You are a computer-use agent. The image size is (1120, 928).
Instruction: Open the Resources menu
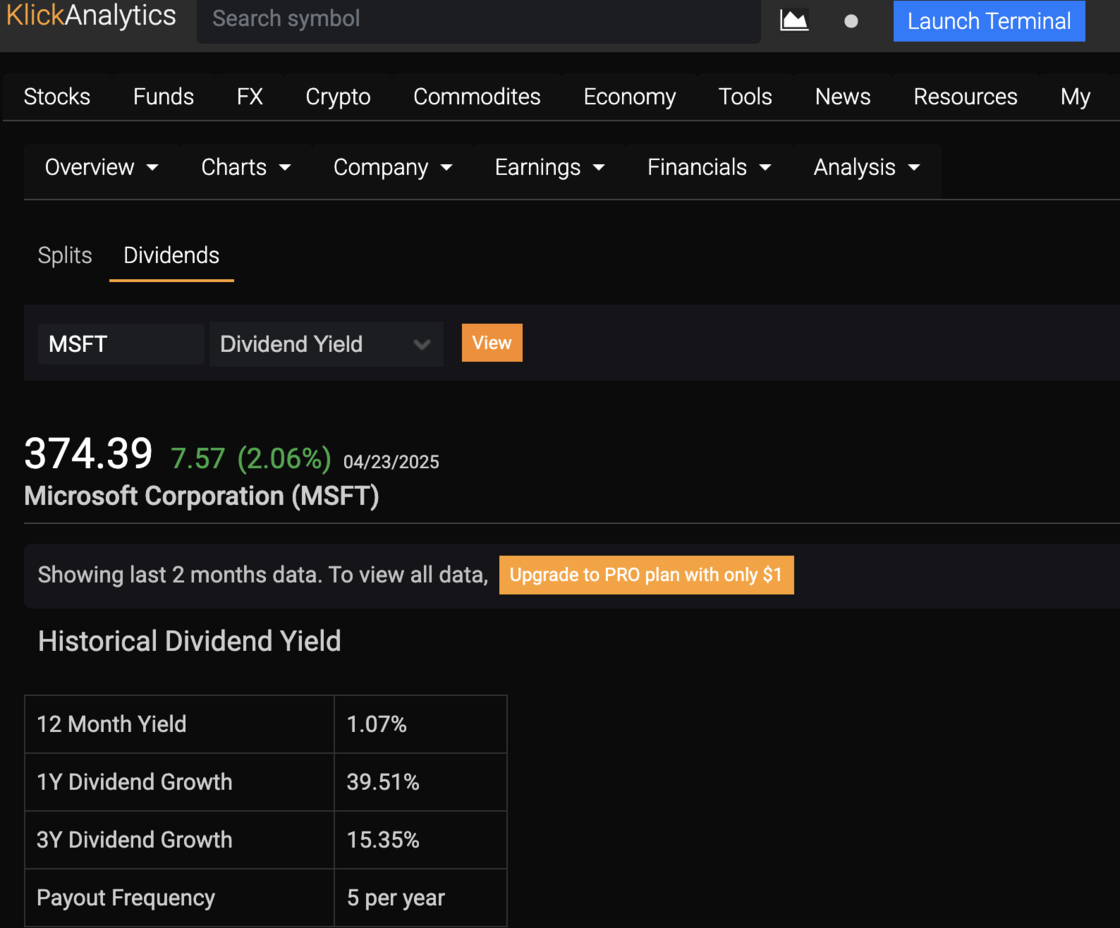pos(965,96)
